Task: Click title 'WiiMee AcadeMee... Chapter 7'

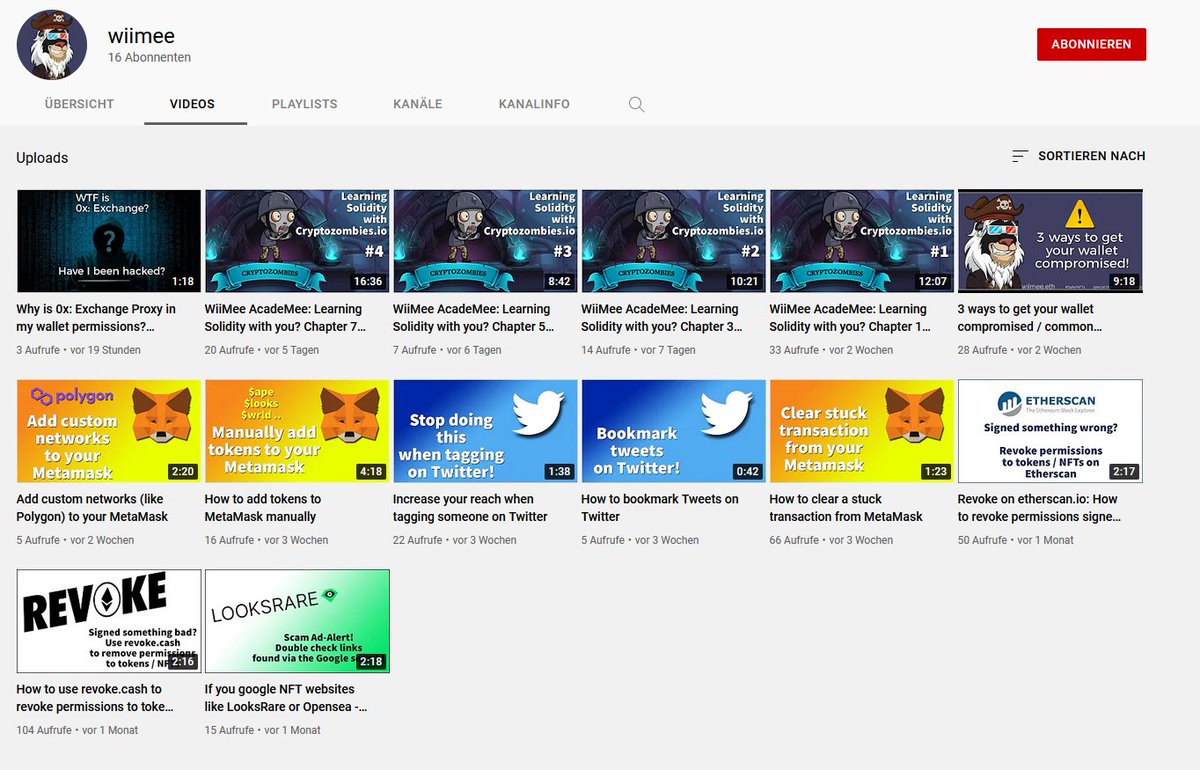Action: (285, 318)
